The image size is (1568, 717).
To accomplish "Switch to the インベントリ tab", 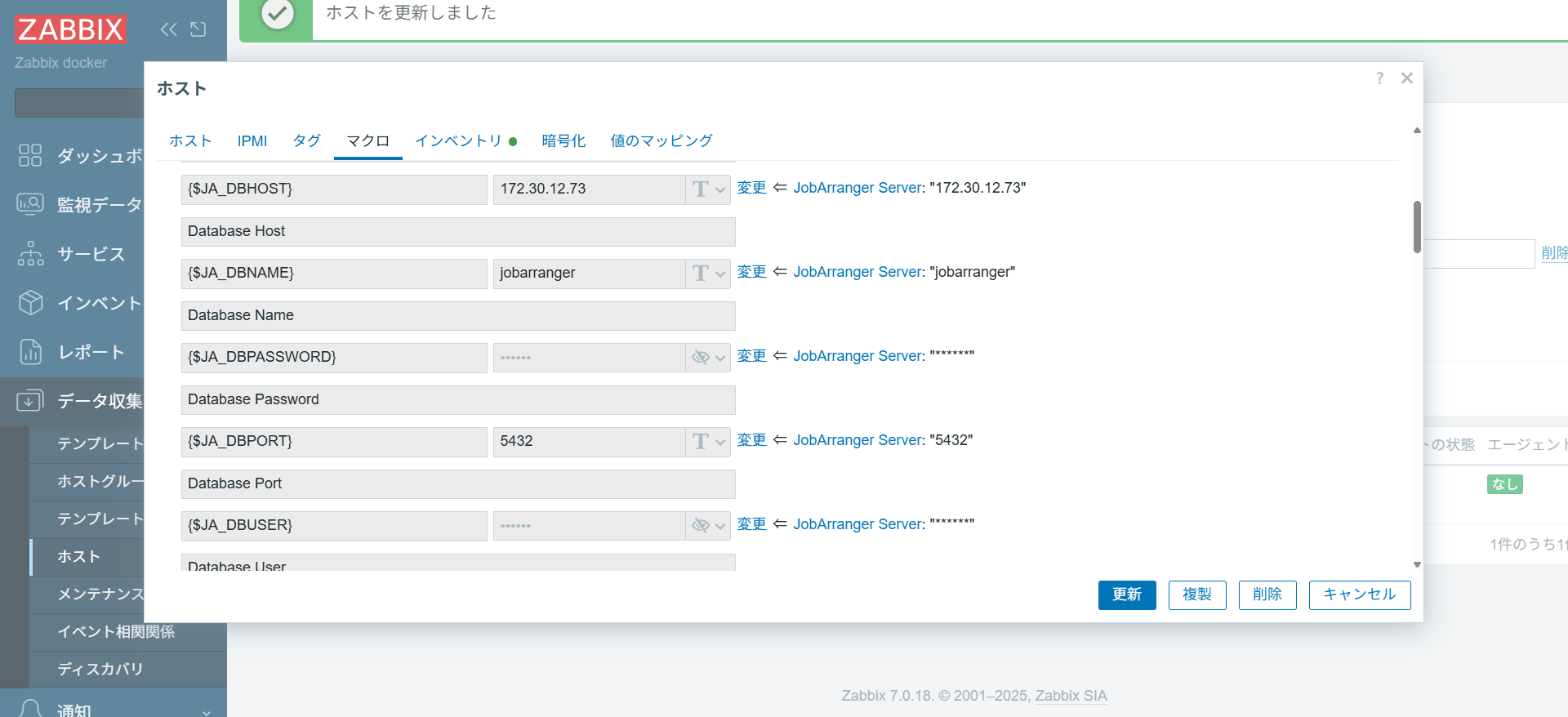I will pyautogui.click(x=465, y=140).
